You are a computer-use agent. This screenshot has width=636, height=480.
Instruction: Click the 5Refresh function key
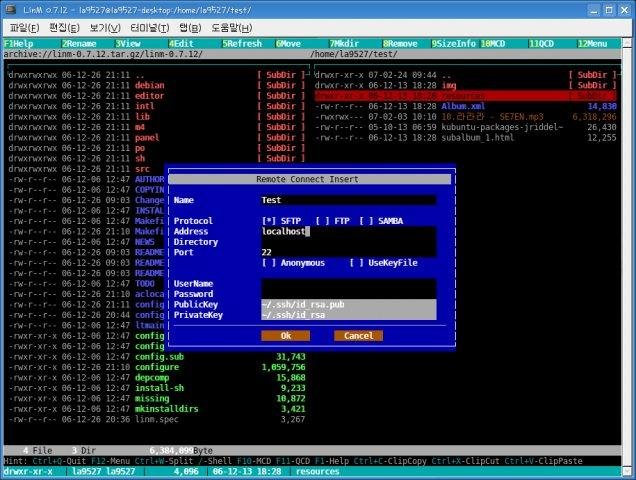pyautogui.click(x=242, y=43)
